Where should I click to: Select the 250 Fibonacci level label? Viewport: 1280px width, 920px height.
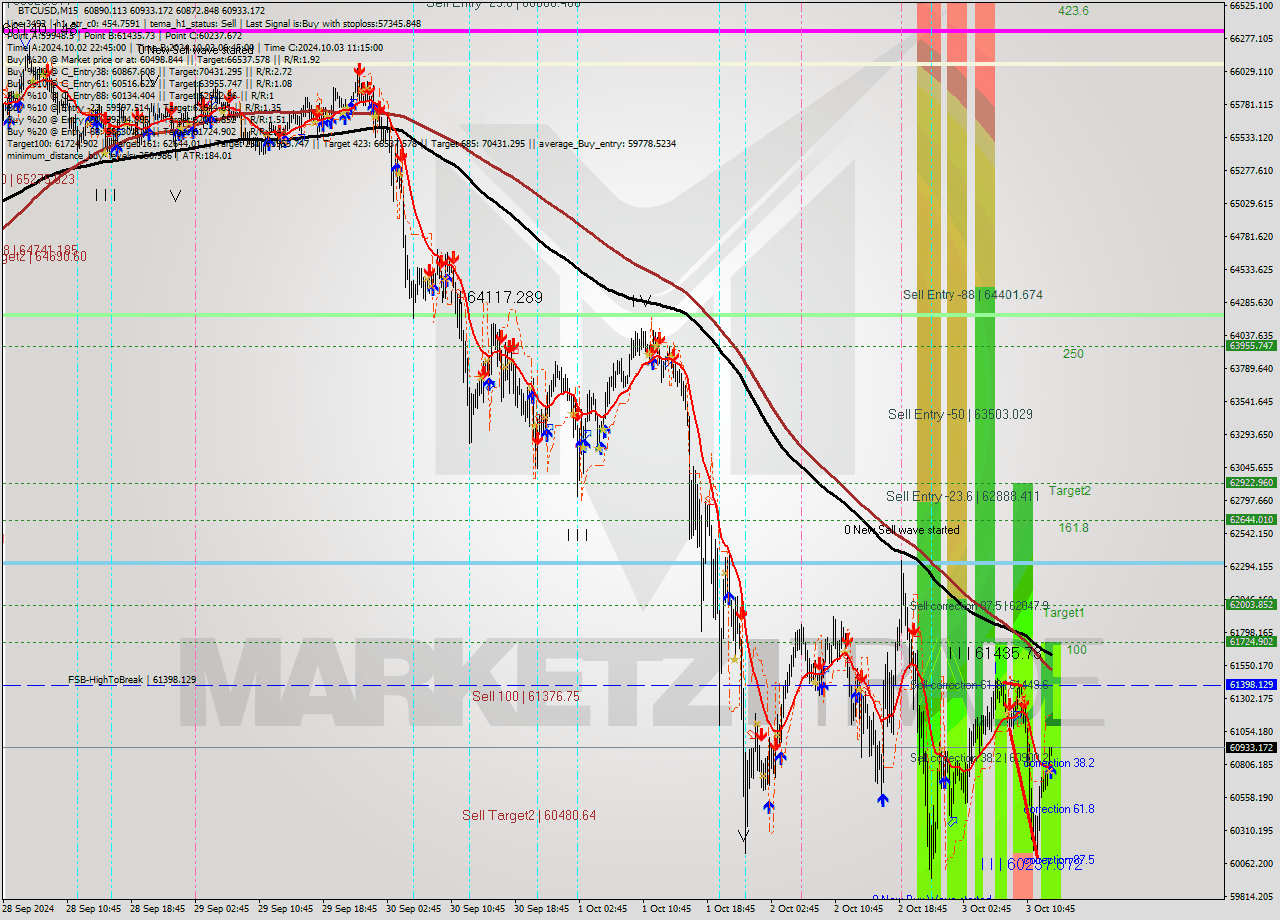1073,354
